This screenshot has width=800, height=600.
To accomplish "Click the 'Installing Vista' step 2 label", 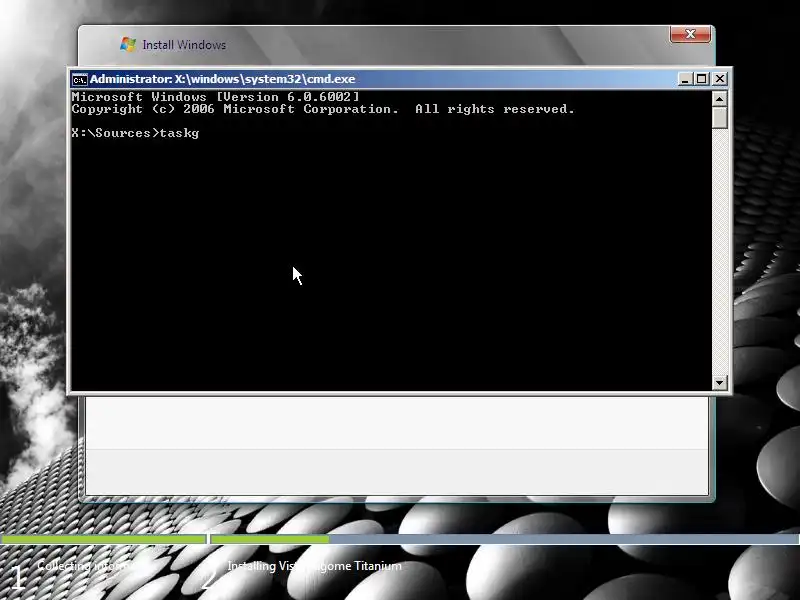I will coord(314,566).
